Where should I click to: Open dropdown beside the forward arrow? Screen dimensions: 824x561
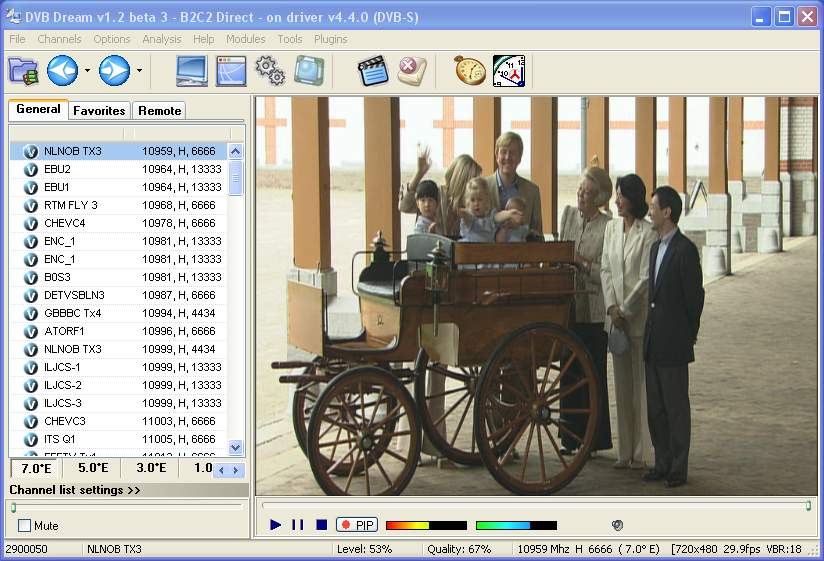coord(139,71)
